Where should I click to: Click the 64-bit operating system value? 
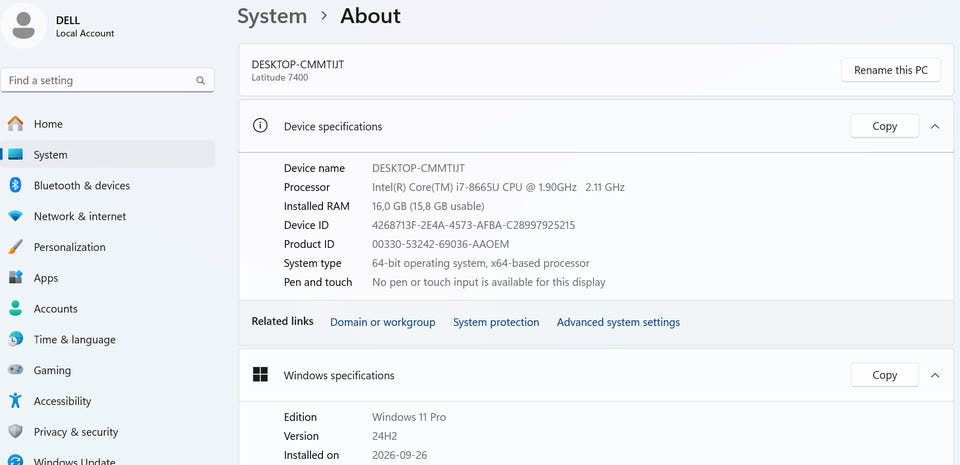pos(481,263)
